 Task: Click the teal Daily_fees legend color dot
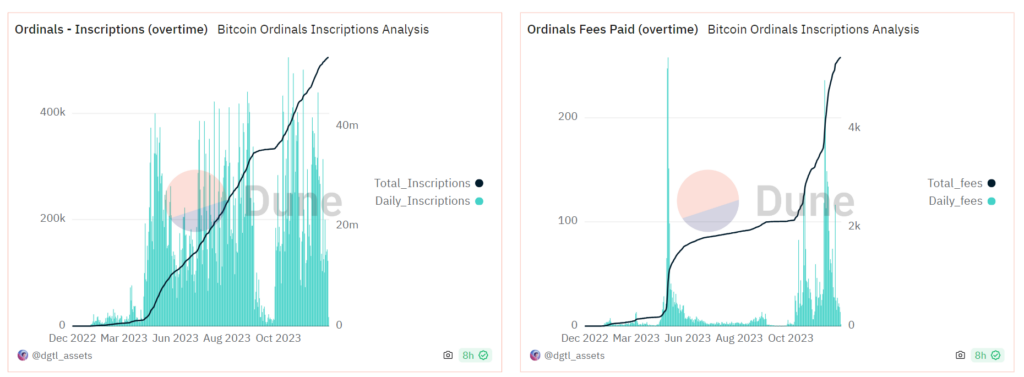991,201
